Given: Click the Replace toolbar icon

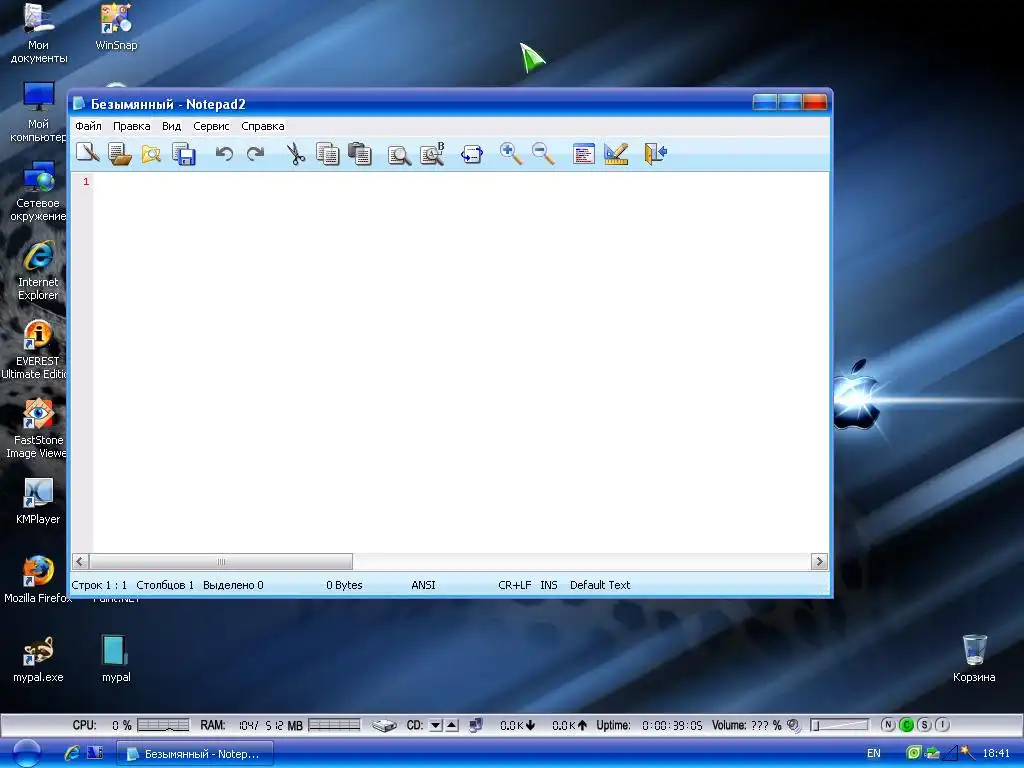Looking at the screenshot, I should click(432, 153).
